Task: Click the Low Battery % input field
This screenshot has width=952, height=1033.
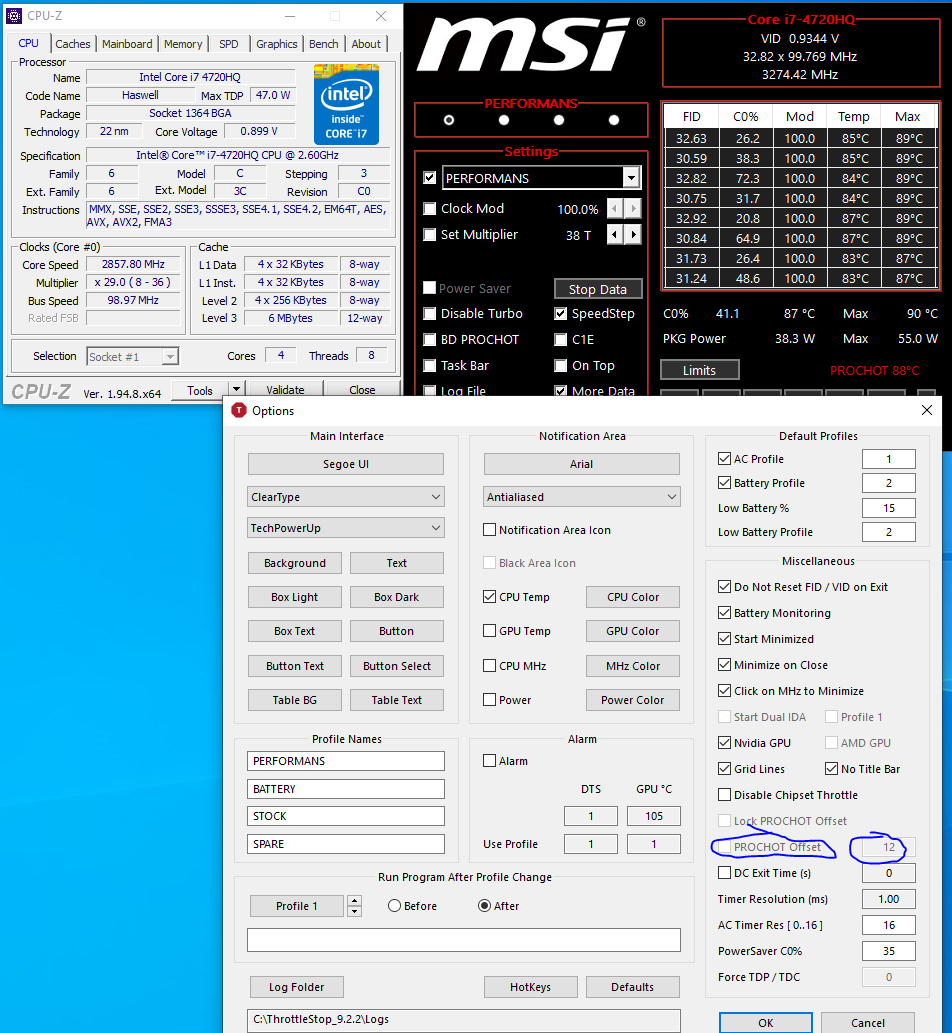Action: coord(889,508)
